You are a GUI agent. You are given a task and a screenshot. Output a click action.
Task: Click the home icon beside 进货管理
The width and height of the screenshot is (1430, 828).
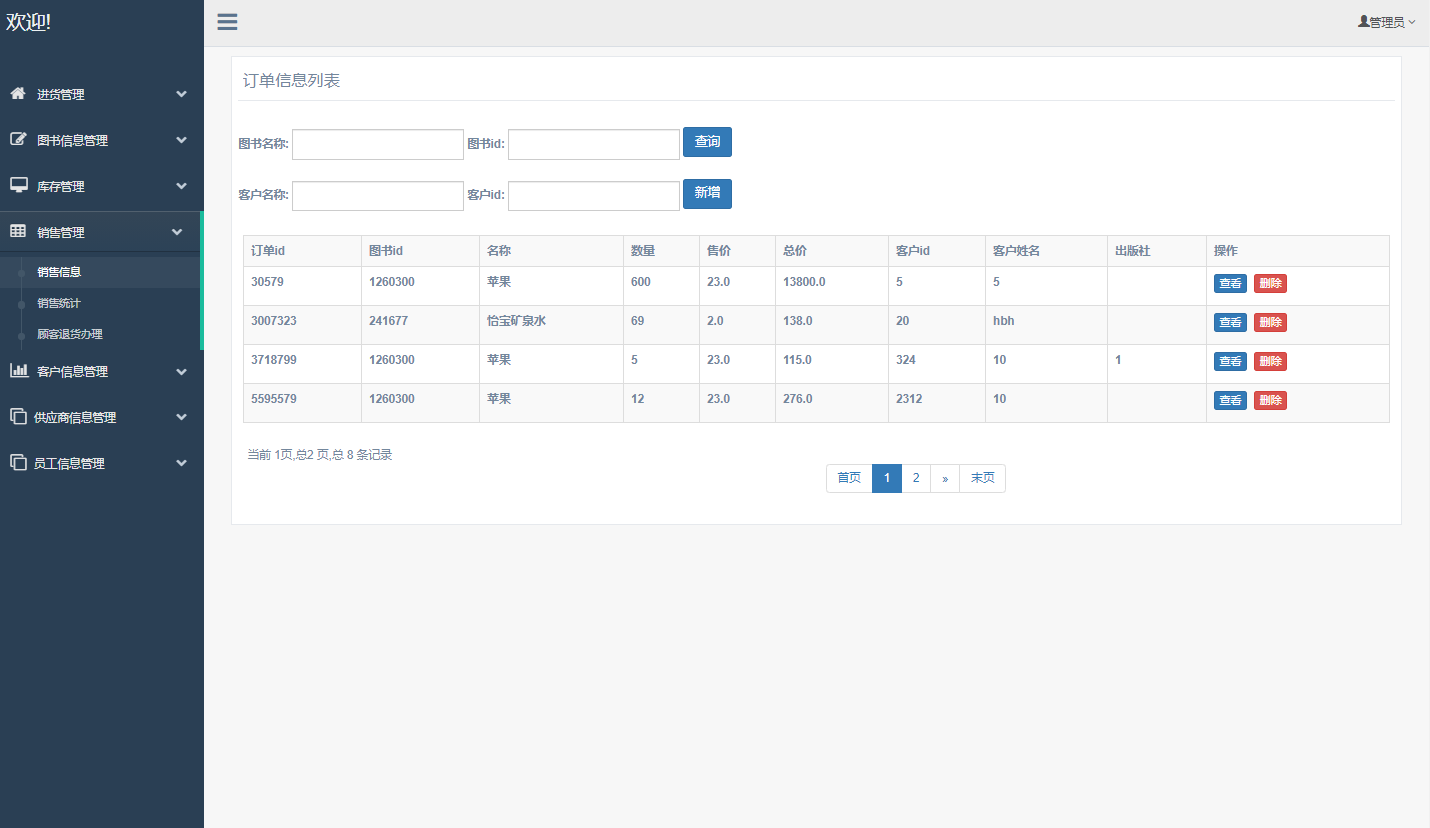click(18, 94)
